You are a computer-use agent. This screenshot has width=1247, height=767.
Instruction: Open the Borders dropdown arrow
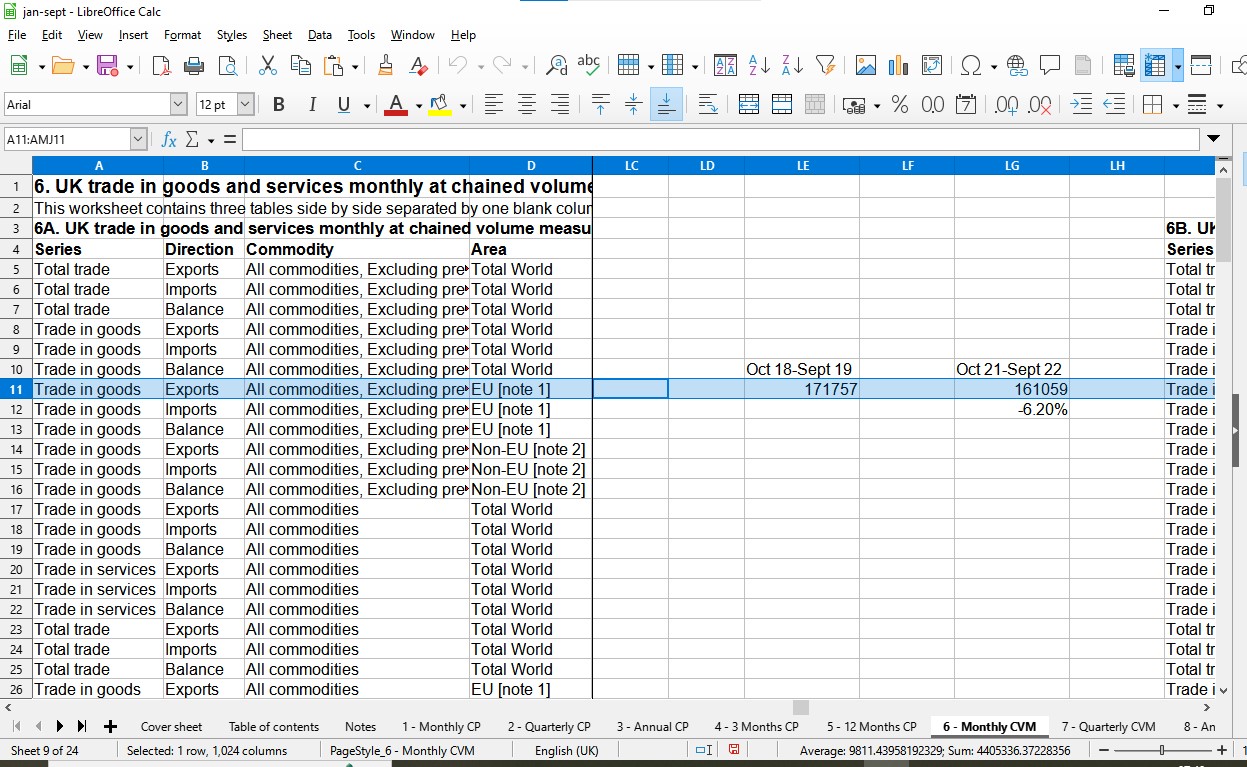pyautogui.click(x=1175, y=105)
